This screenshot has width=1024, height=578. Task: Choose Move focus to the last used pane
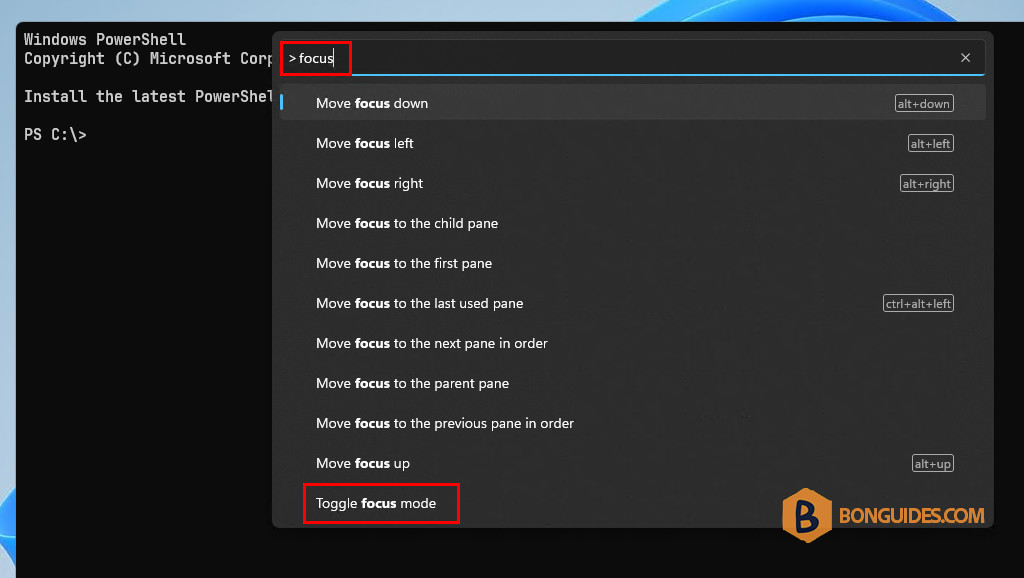[632, 303]
